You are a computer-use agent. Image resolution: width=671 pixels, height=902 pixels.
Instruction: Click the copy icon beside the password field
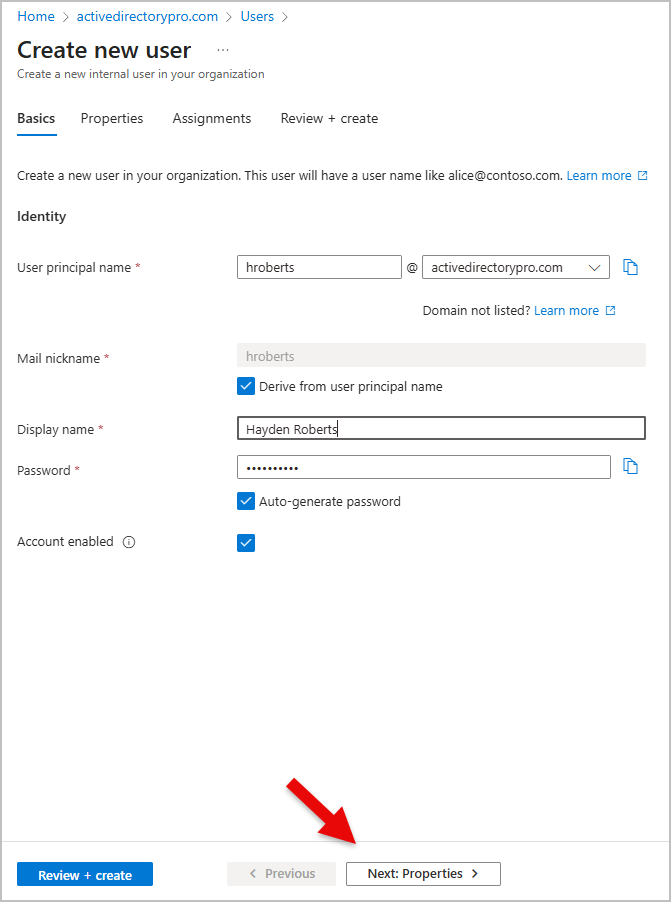point(630,467)
